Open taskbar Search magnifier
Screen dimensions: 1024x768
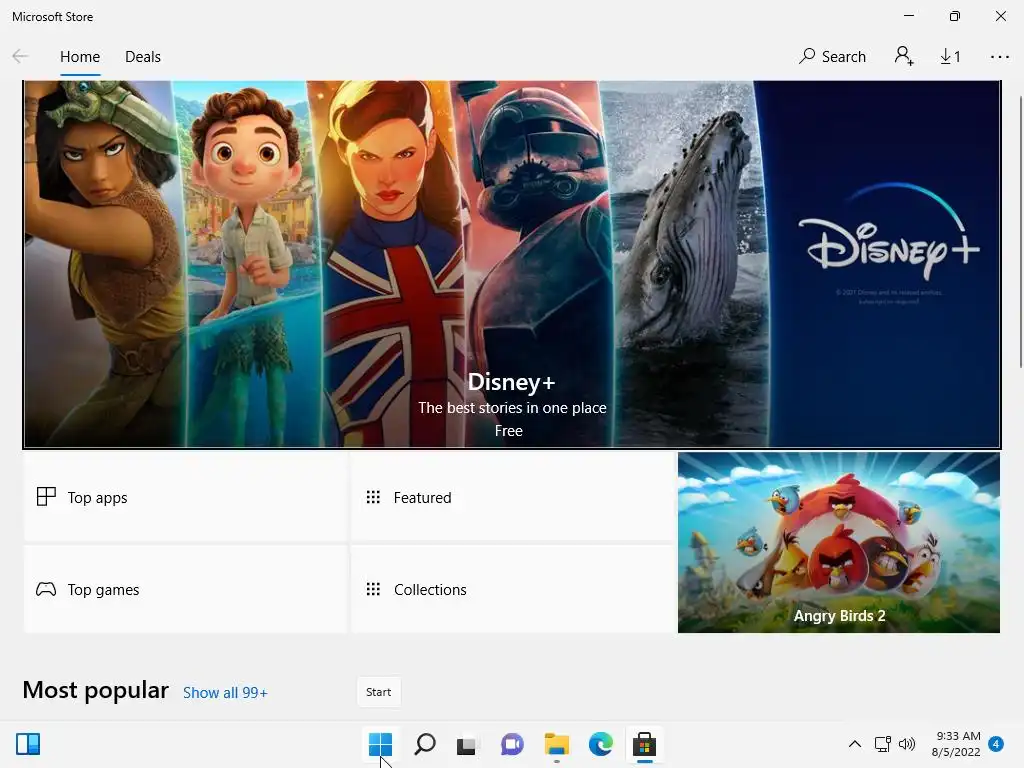pos(424,744)
